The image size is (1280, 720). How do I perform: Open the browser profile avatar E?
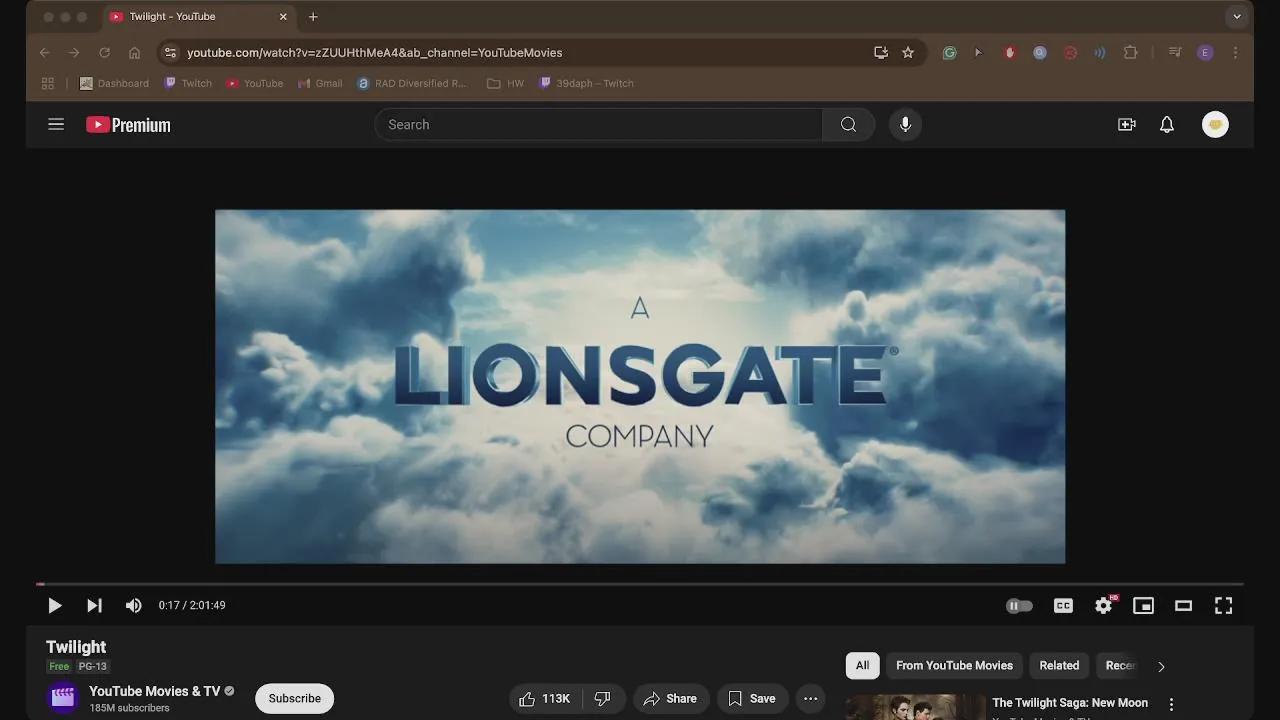1205,52
